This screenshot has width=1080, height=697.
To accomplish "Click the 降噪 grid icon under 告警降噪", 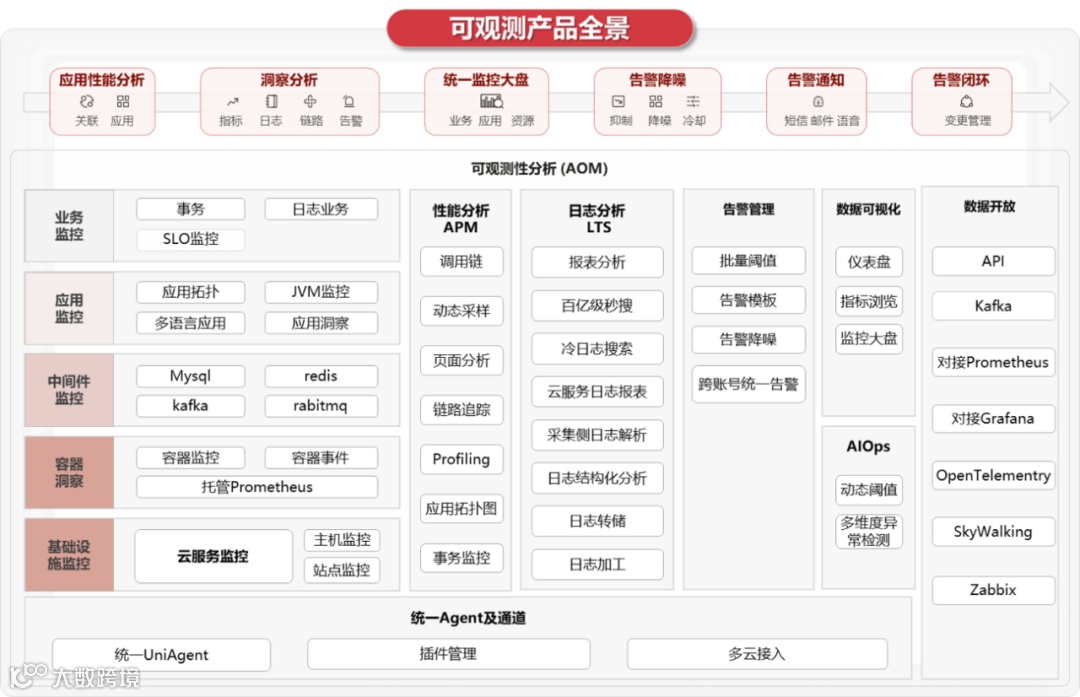I will point(656,102).
